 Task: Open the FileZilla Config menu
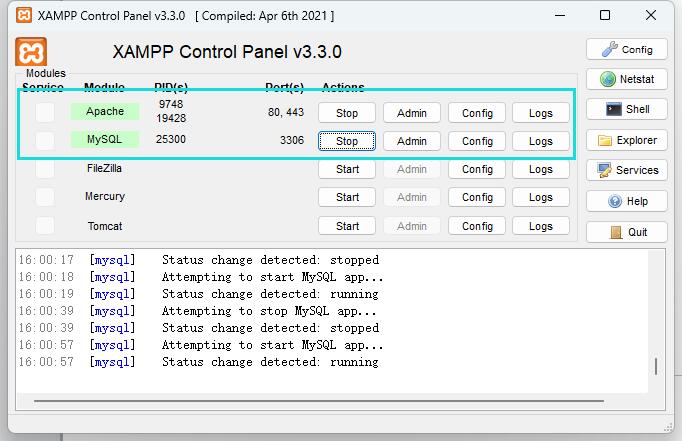pos(477,169)
